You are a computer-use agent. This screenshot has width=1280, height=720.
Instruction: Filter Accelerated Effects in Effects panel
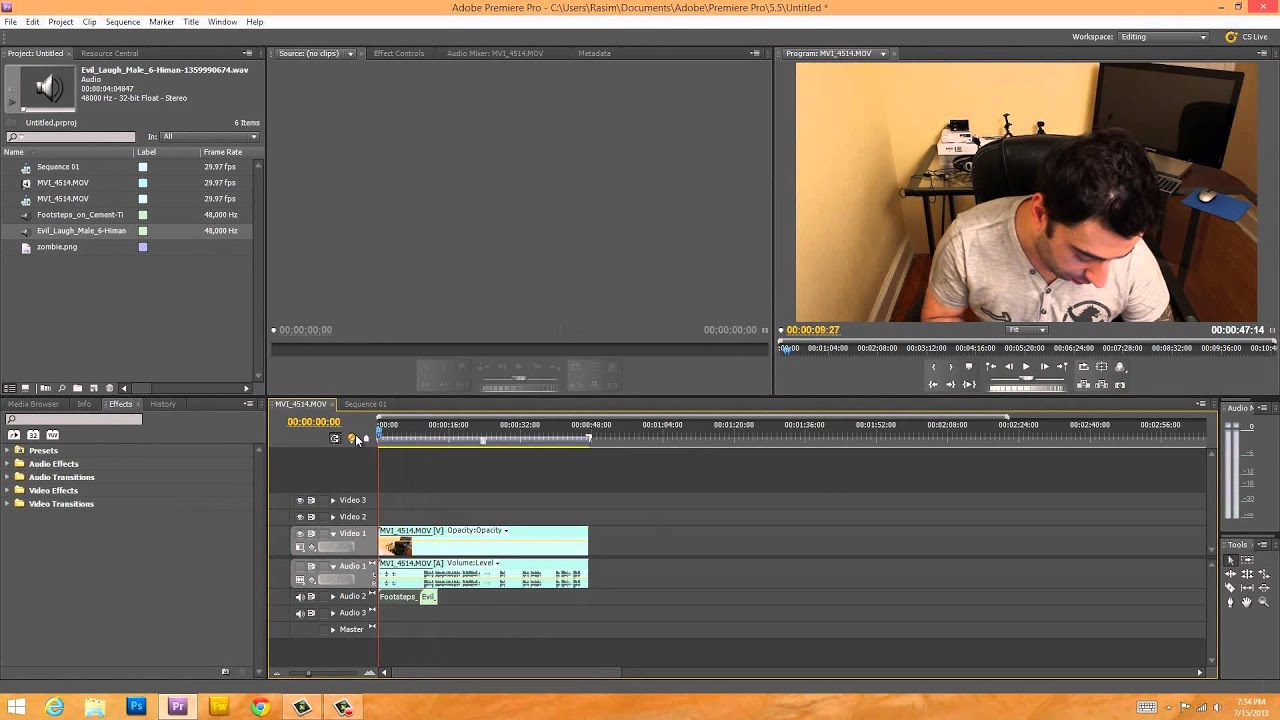14,435
